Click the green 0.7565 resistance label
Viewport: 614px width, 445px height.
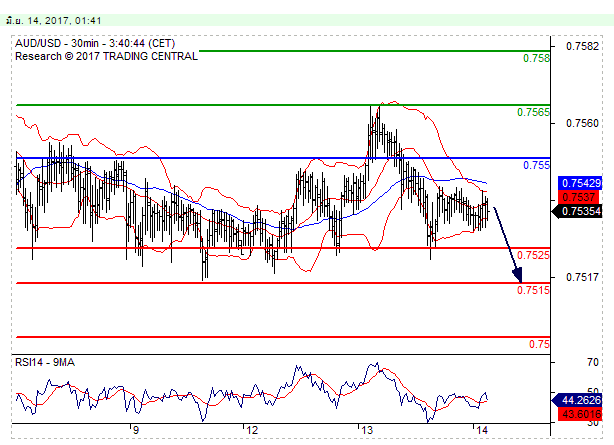coord(533,112)
